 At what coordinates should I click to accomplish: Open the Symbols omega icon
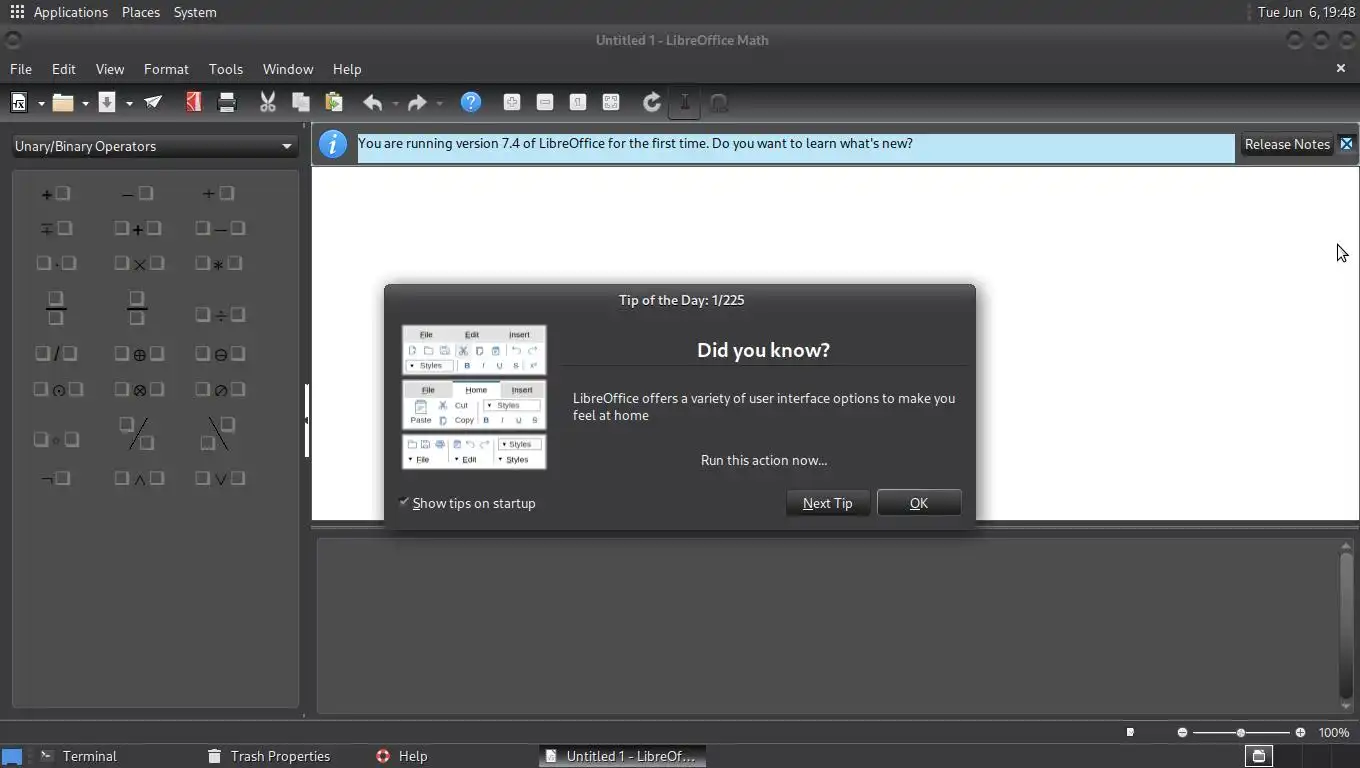pyautogui.click(x=718, y=102)
